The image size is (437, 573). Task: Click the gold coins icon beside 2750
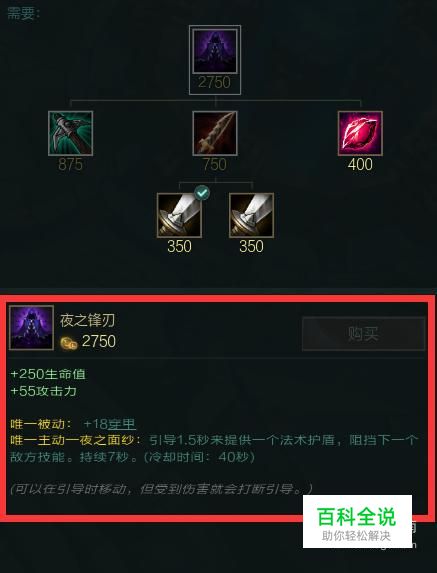[x=69, y=344]
